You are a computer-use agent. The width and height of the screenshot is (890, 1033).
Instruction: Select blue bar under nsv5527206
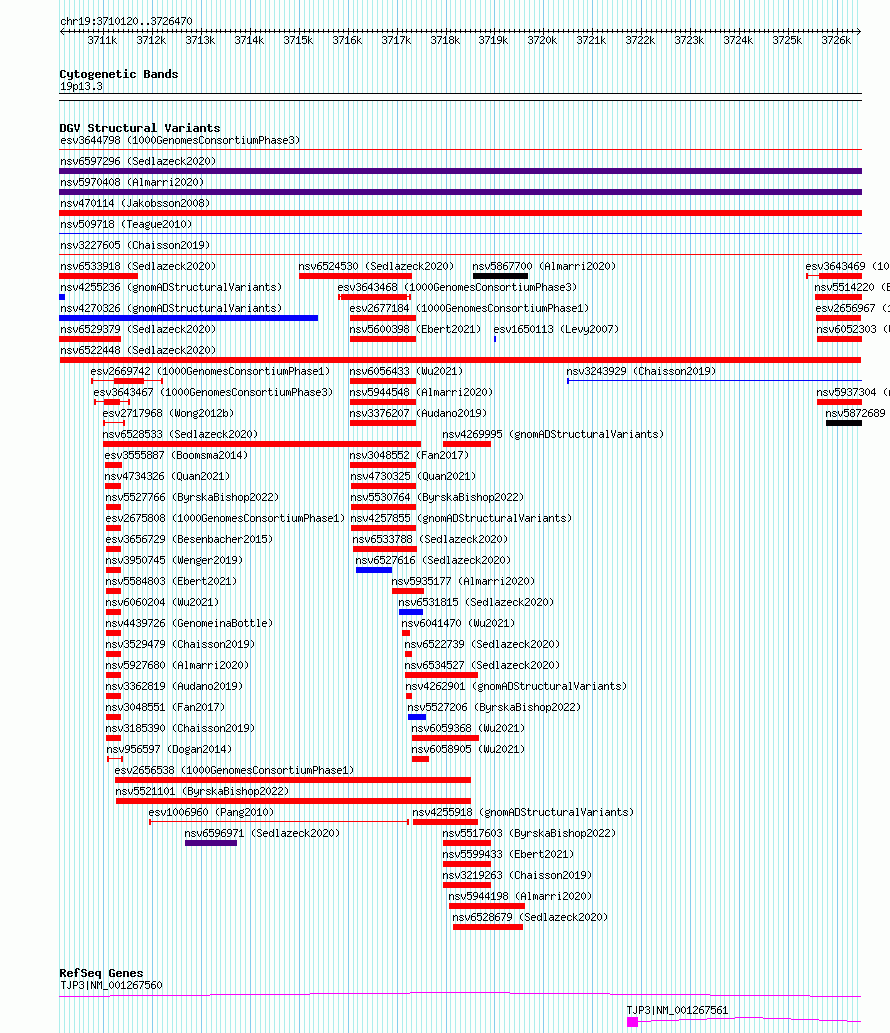(x=416, y=717)
